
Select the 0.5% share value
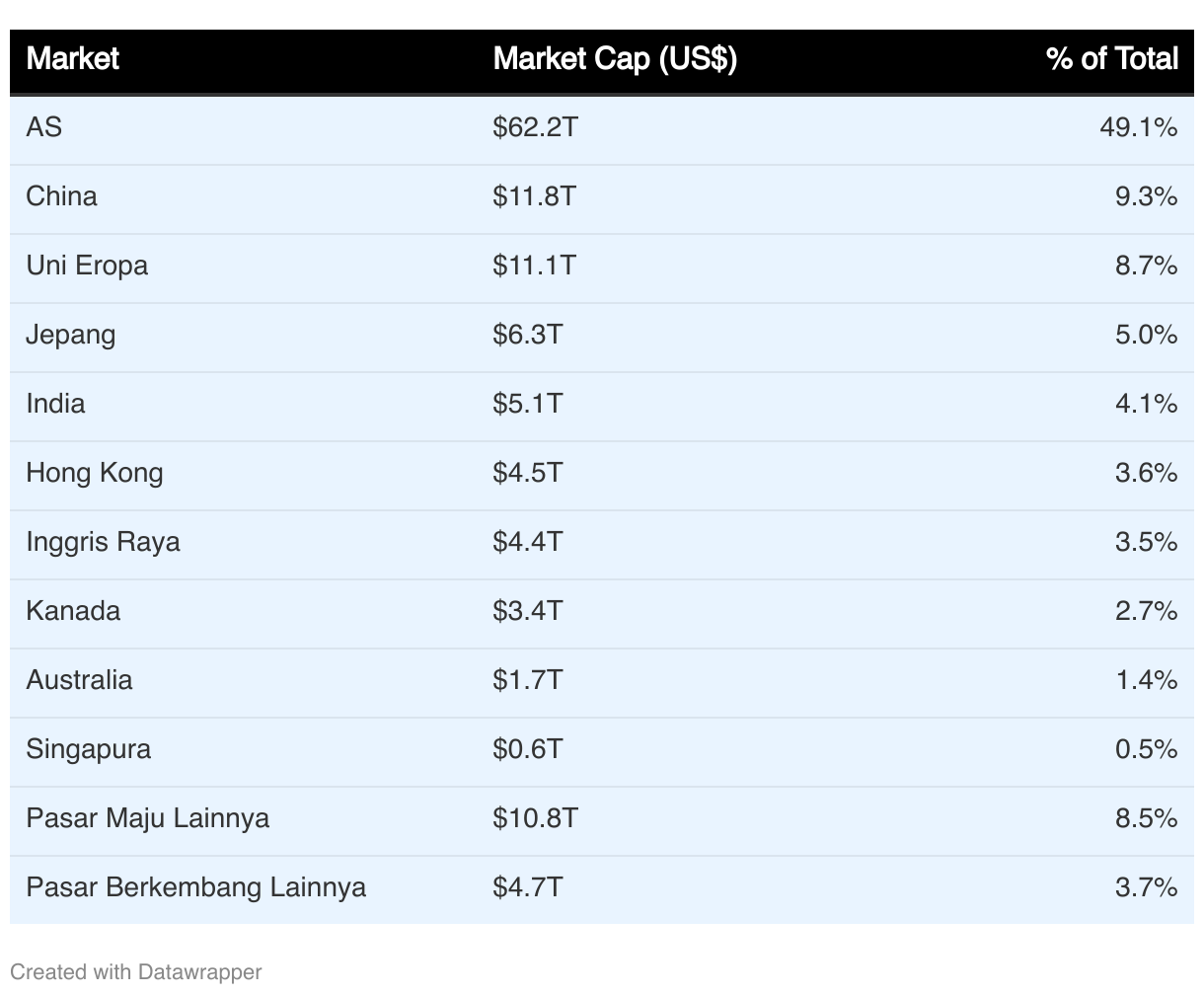1146,749
